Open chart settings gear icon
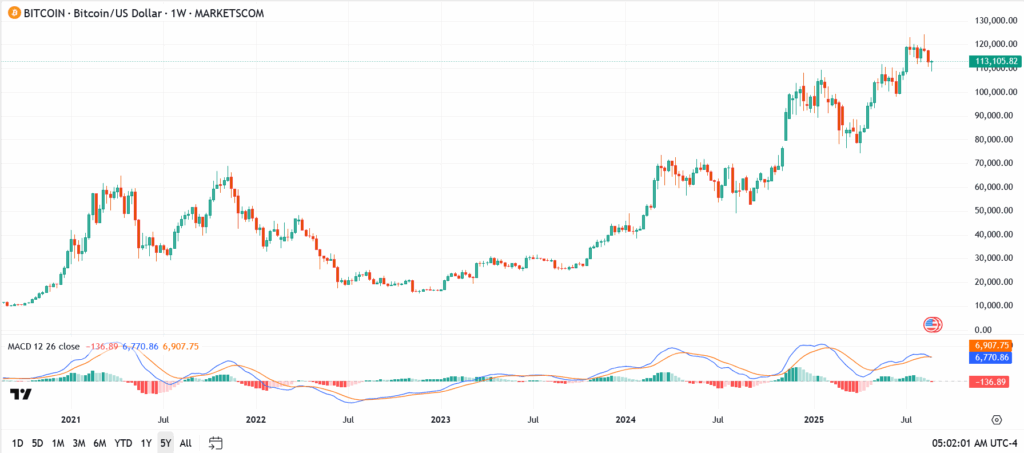This screenshot has width=1024, height=453. coord(997,421)
